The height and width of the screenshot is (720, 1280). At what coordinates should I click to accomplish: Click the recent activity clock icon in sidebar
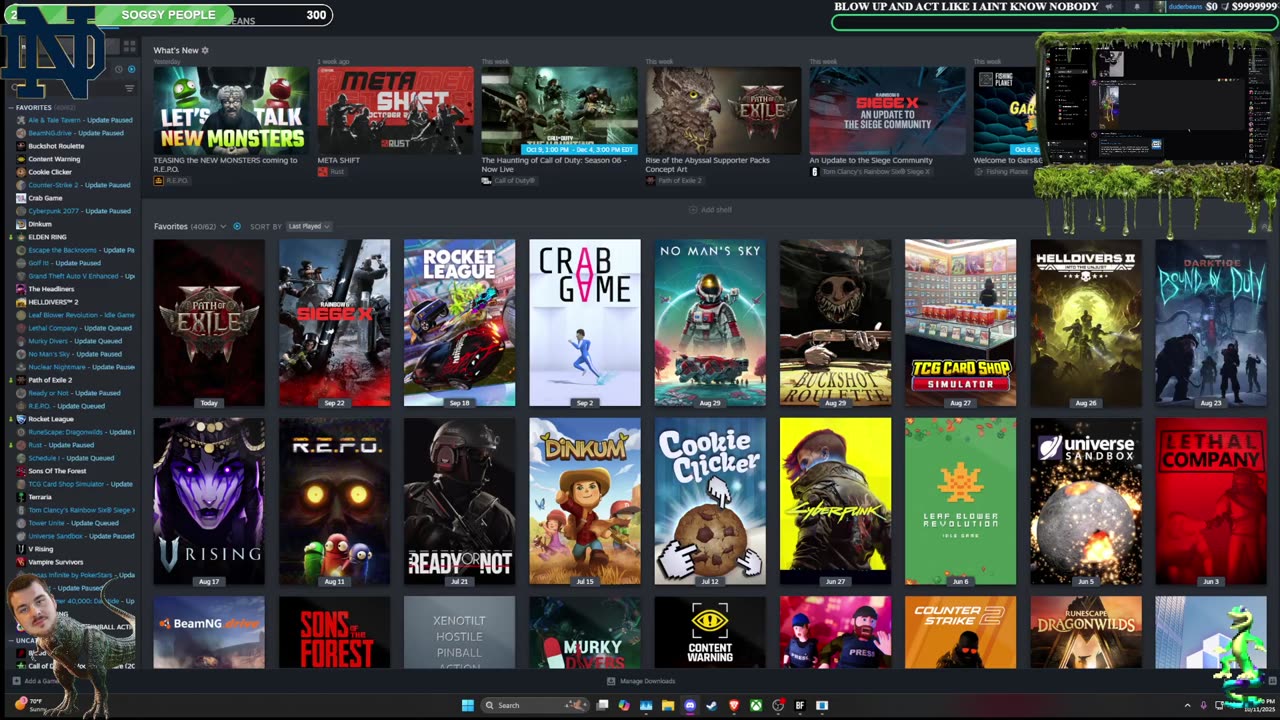(x=118, y=69)
